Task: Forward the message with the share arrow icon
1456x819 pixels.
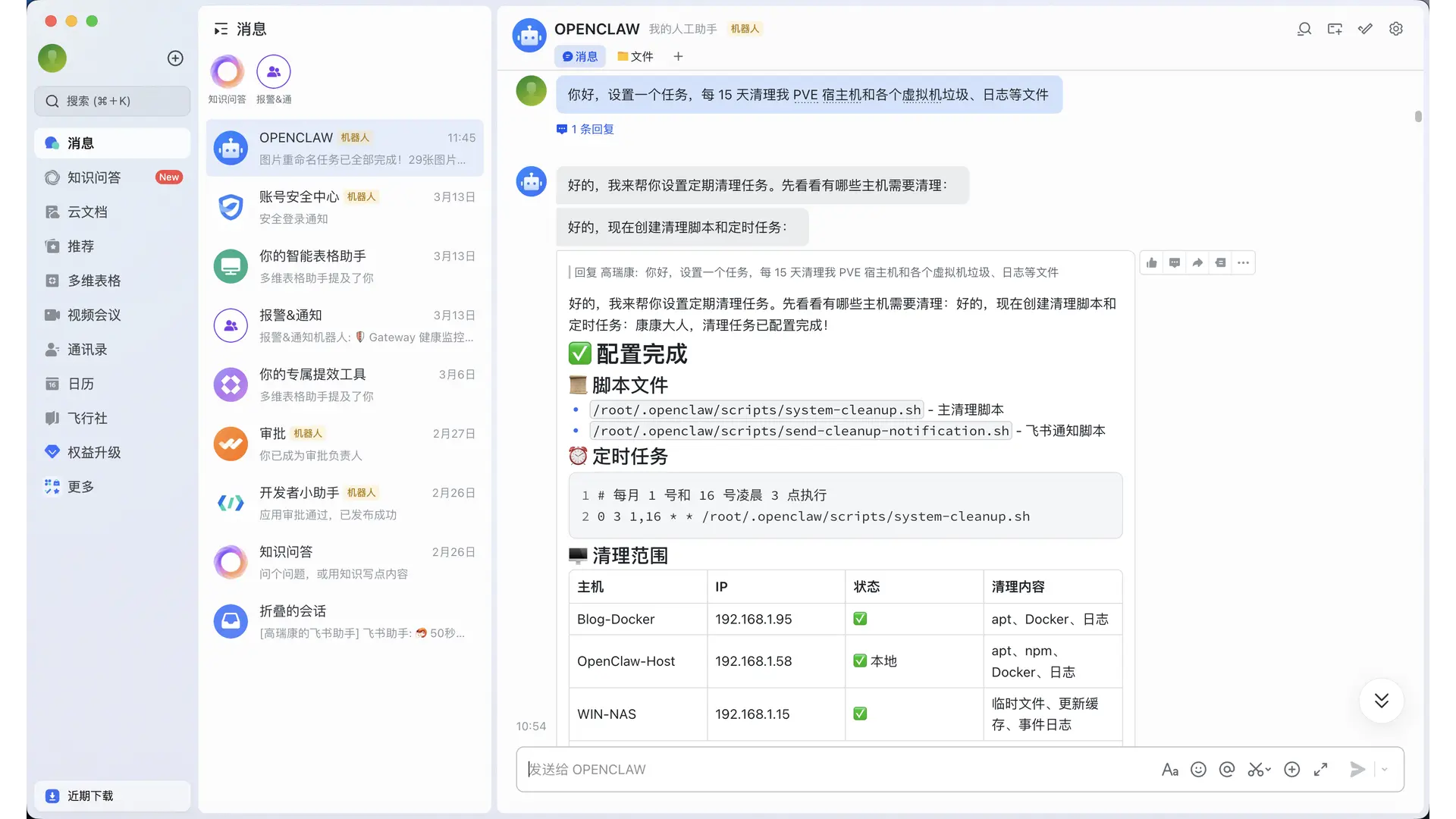Action: click(1197, 263)
